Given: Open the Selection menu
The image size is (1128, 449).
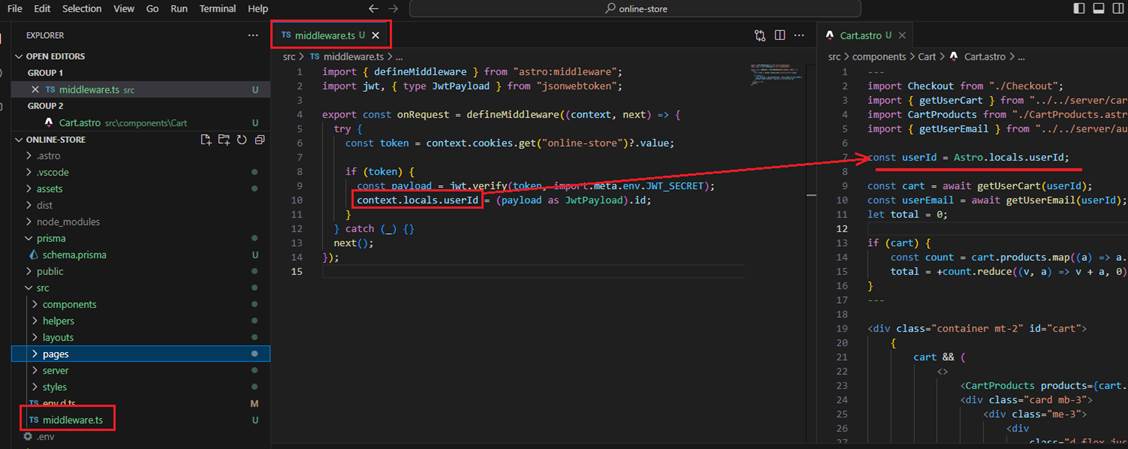Looking at the screenshot, I should click(81, 9).
